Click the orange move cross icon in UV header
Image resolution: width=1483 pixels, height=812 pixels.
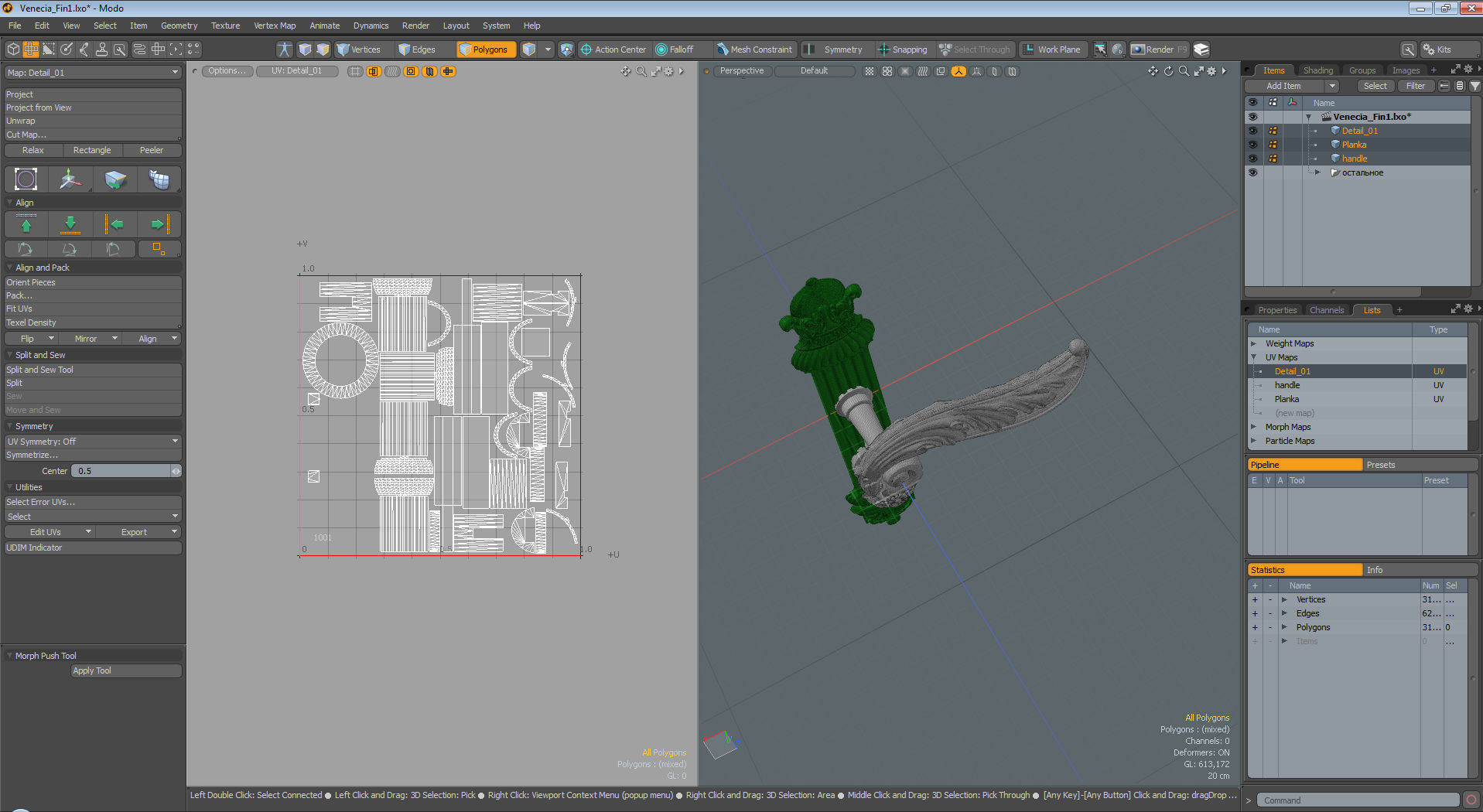pos(448,71)
